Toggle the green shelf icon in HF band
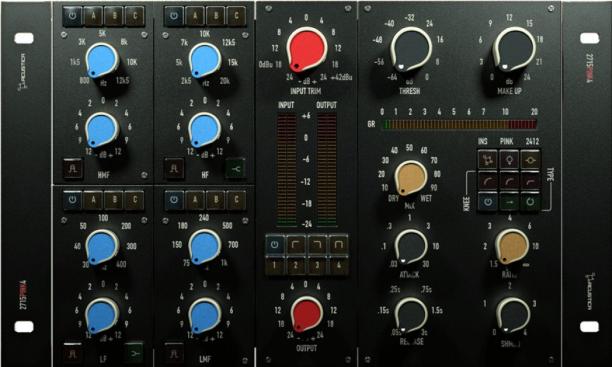The height and width of the screenshot is (367, 612). [236, 168]
